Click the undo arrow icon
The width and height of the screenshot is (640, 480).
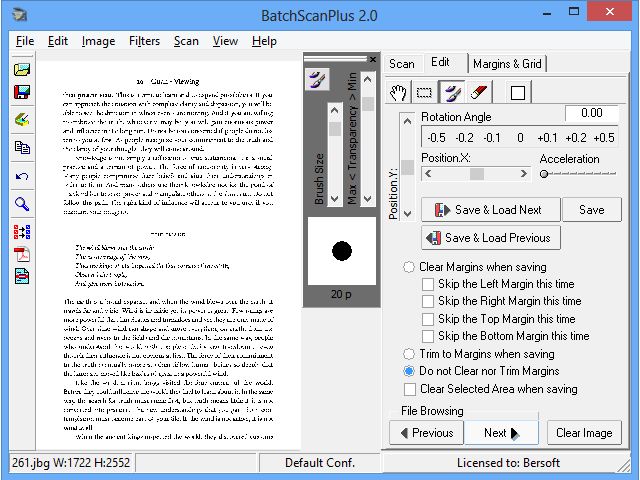tap(22, 176)
